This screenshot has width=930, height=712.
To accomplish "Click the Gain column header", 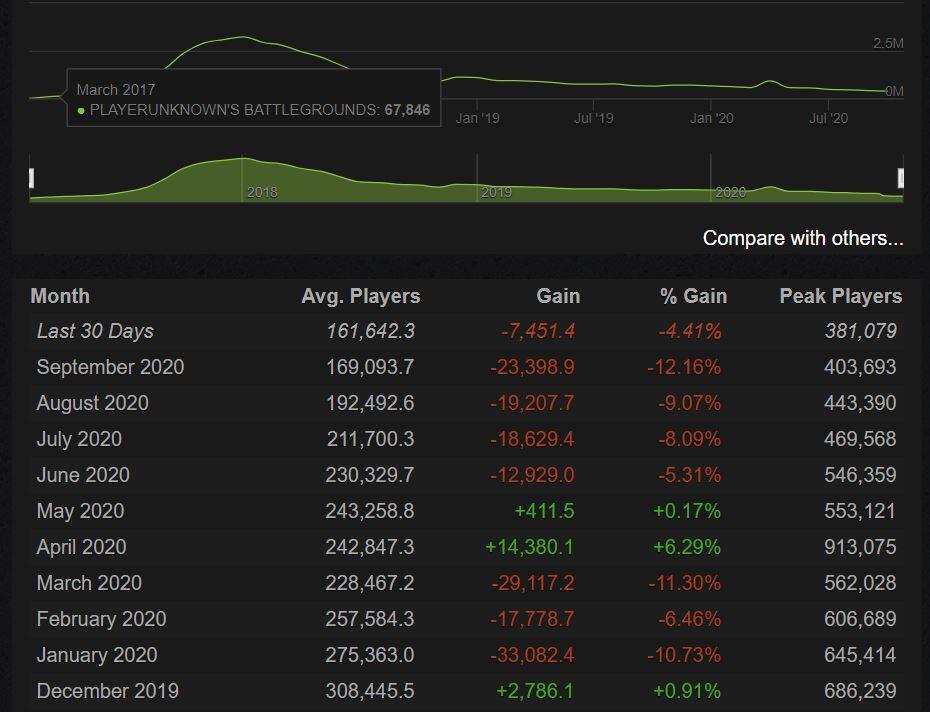I will 558,296.
